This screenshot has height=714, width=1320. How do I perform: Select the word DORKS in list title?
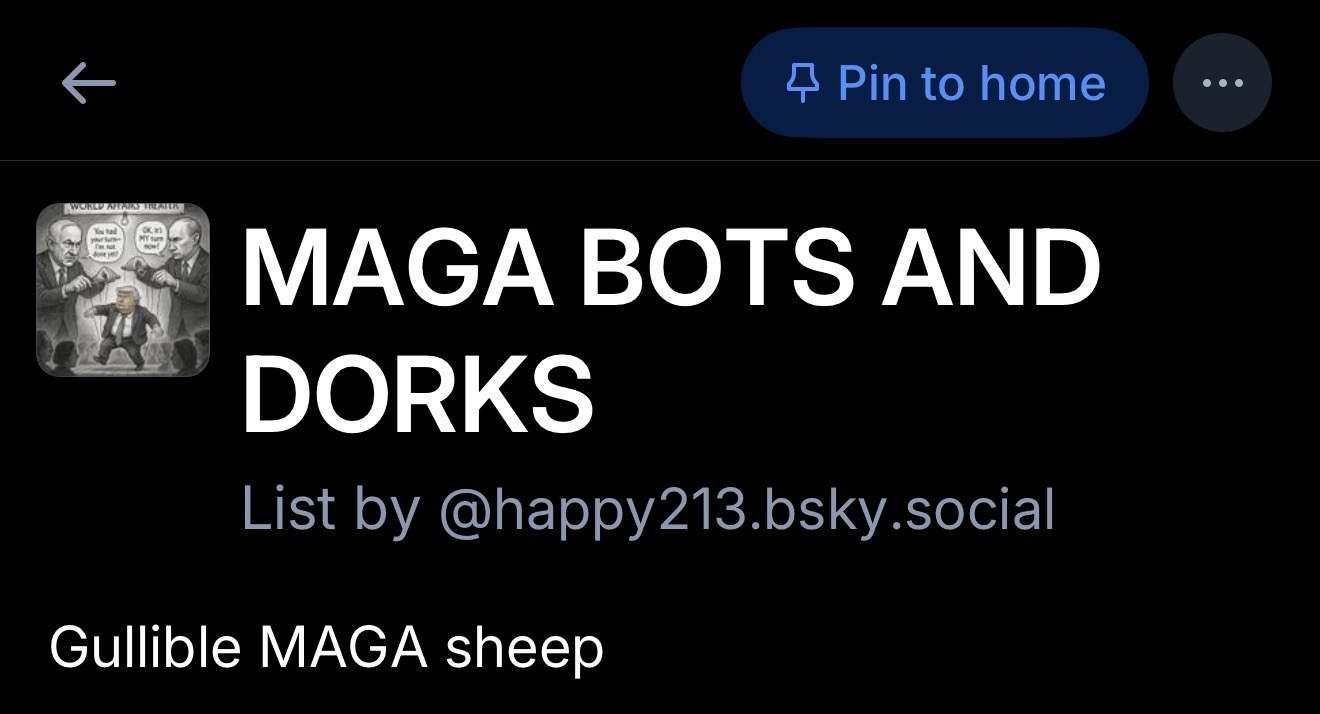coord(417,393)
